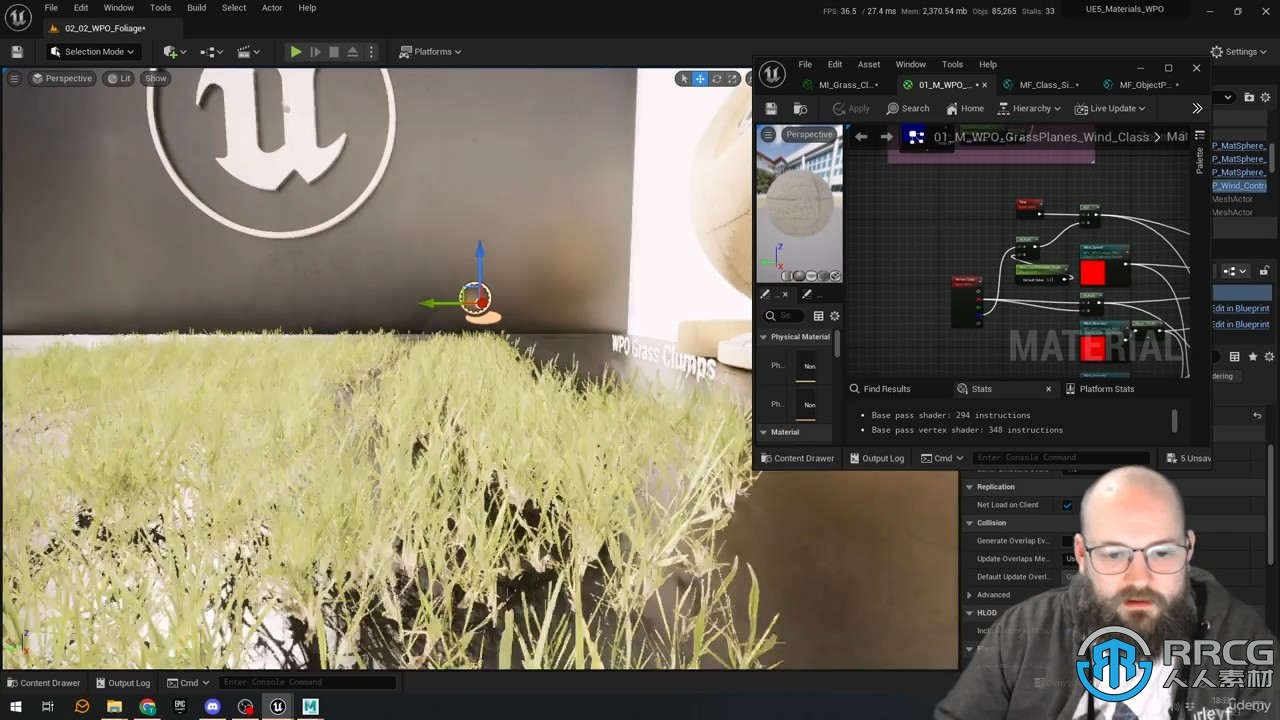
Task: Expand hidden Material Editor toolbar items
Action: tap(1197, 108)
